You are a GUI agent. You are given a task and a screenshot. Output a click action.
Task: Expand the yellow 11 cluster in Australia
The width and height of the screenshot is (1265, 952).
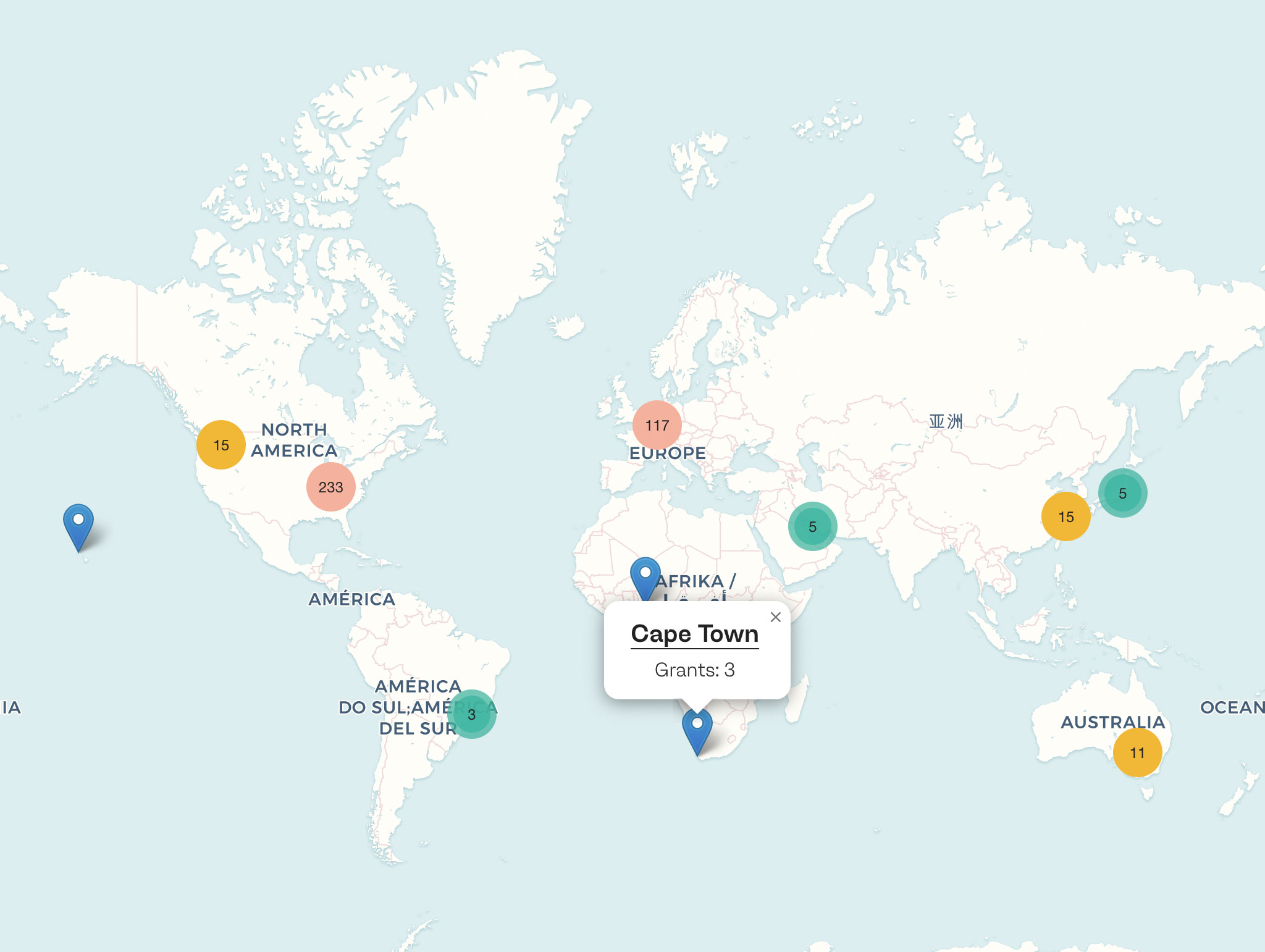(1137, 752)
